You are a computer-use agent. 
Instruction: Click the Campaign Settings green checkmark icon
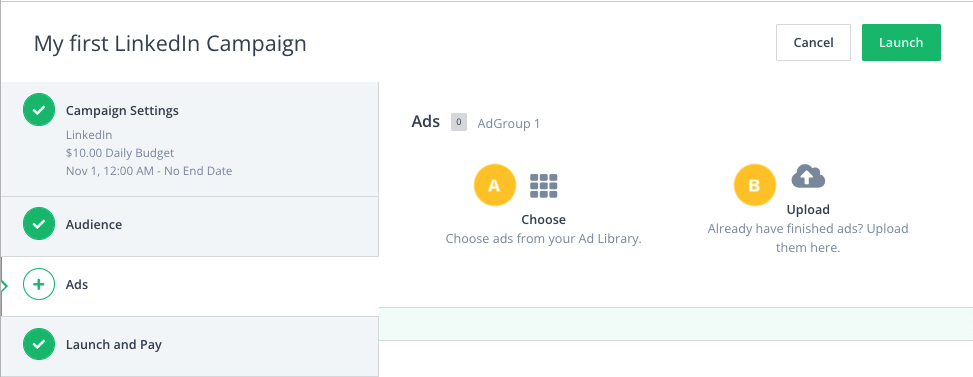[39, 110]
